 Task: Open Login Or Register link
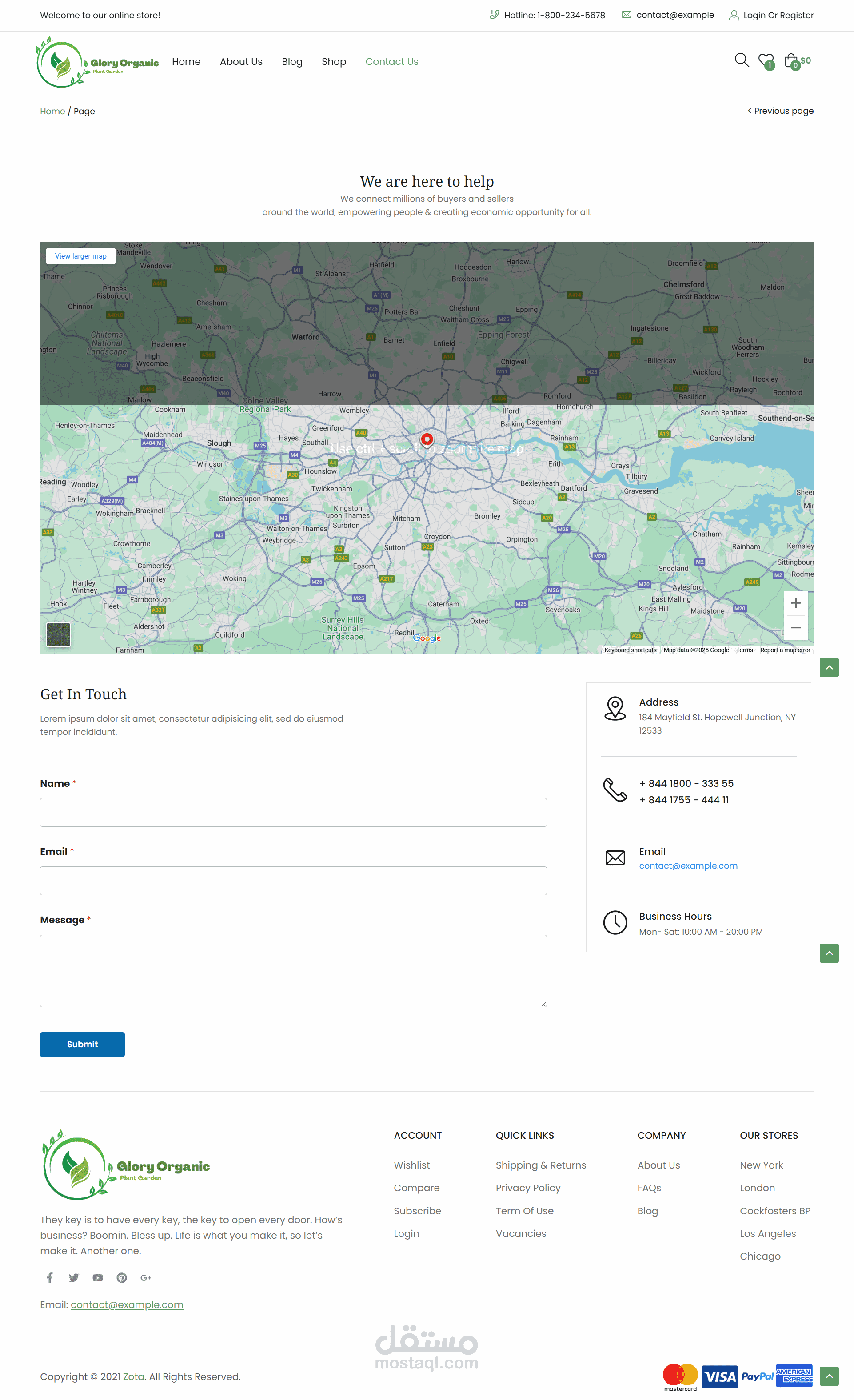pyautogui.click(x=778, y=16)
